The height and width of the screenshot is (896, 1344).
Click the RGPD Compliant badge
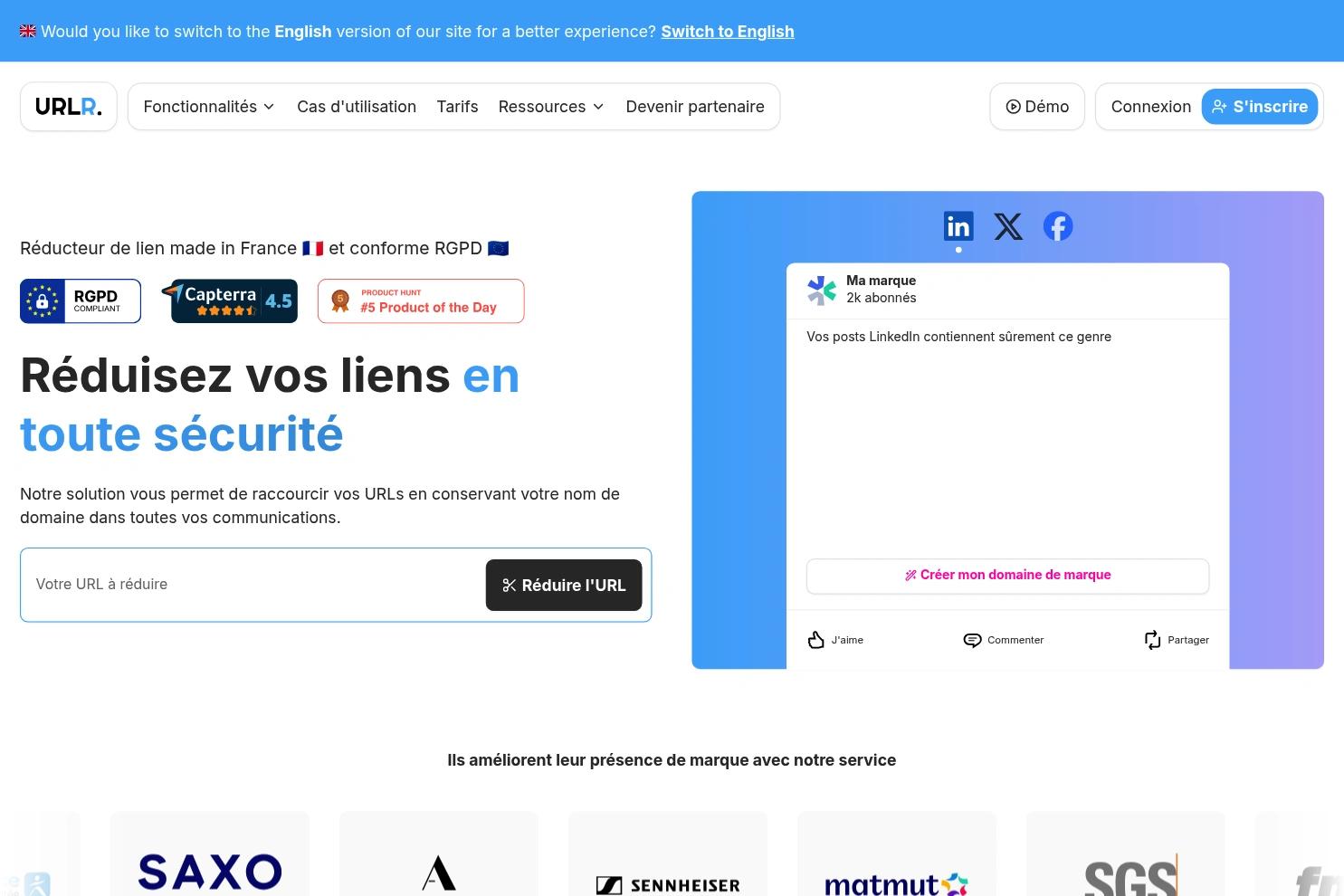[81, 301]
